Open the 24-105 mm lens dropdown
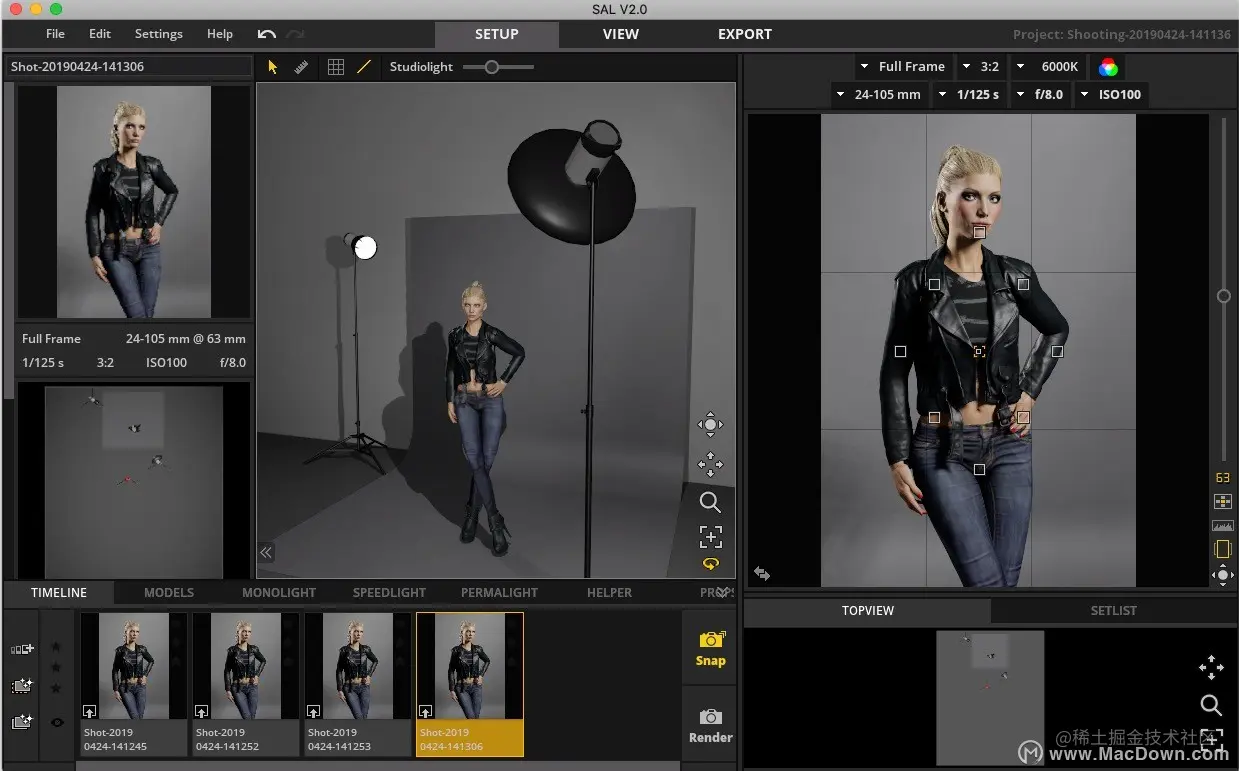This screenshot has width=1239, height=771. [x=878, y=95]
